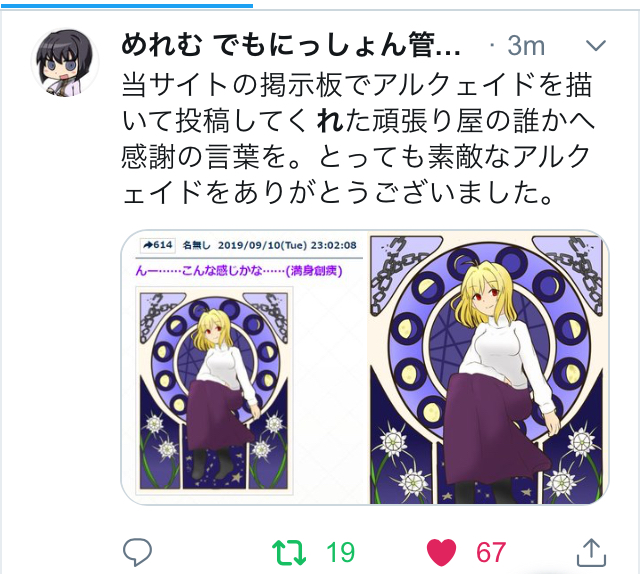Click the purple こんな感じかな comment text
640x574 pixels.
click(239, 271)
